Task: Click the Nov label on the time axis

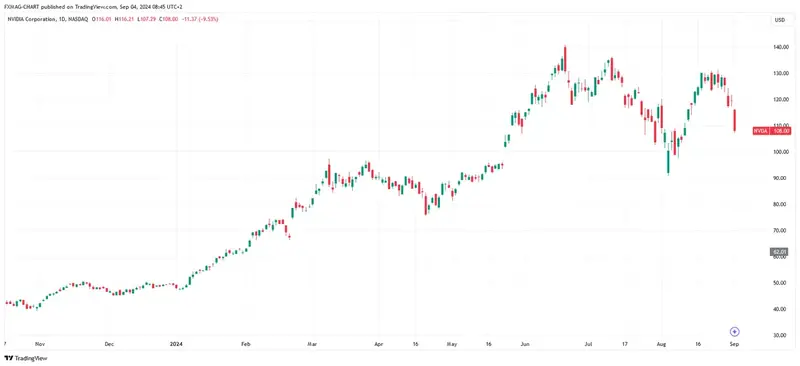Action: pos(40,344)
